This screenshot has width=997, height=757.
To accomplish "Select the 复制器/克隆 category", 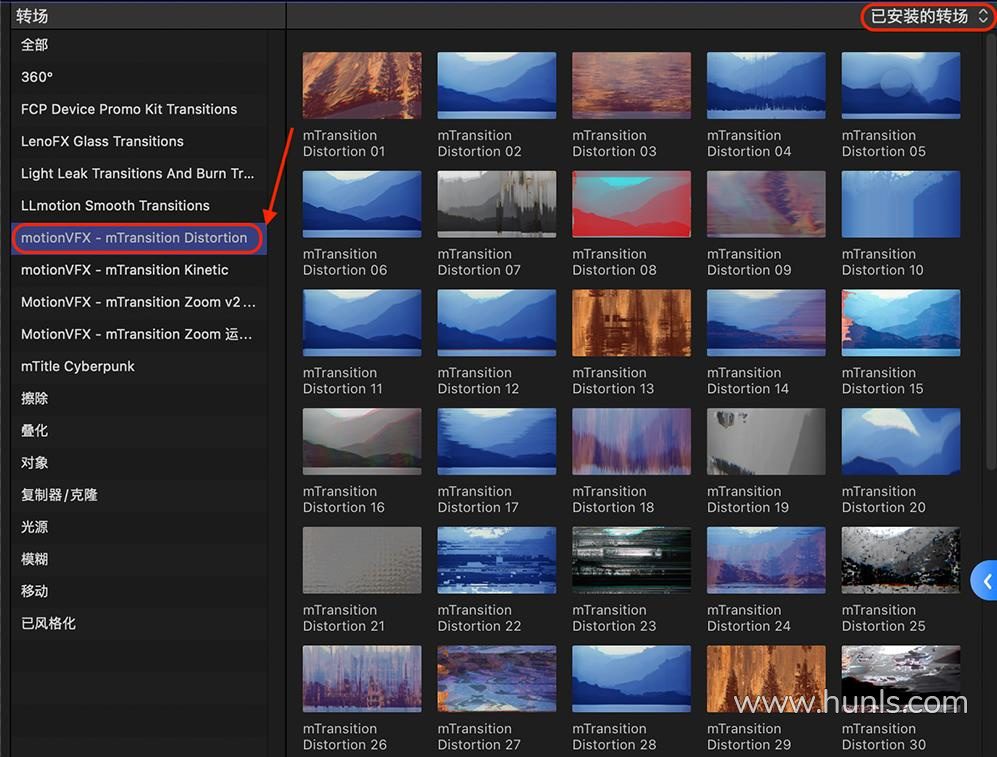I will [x=139, y=495].
